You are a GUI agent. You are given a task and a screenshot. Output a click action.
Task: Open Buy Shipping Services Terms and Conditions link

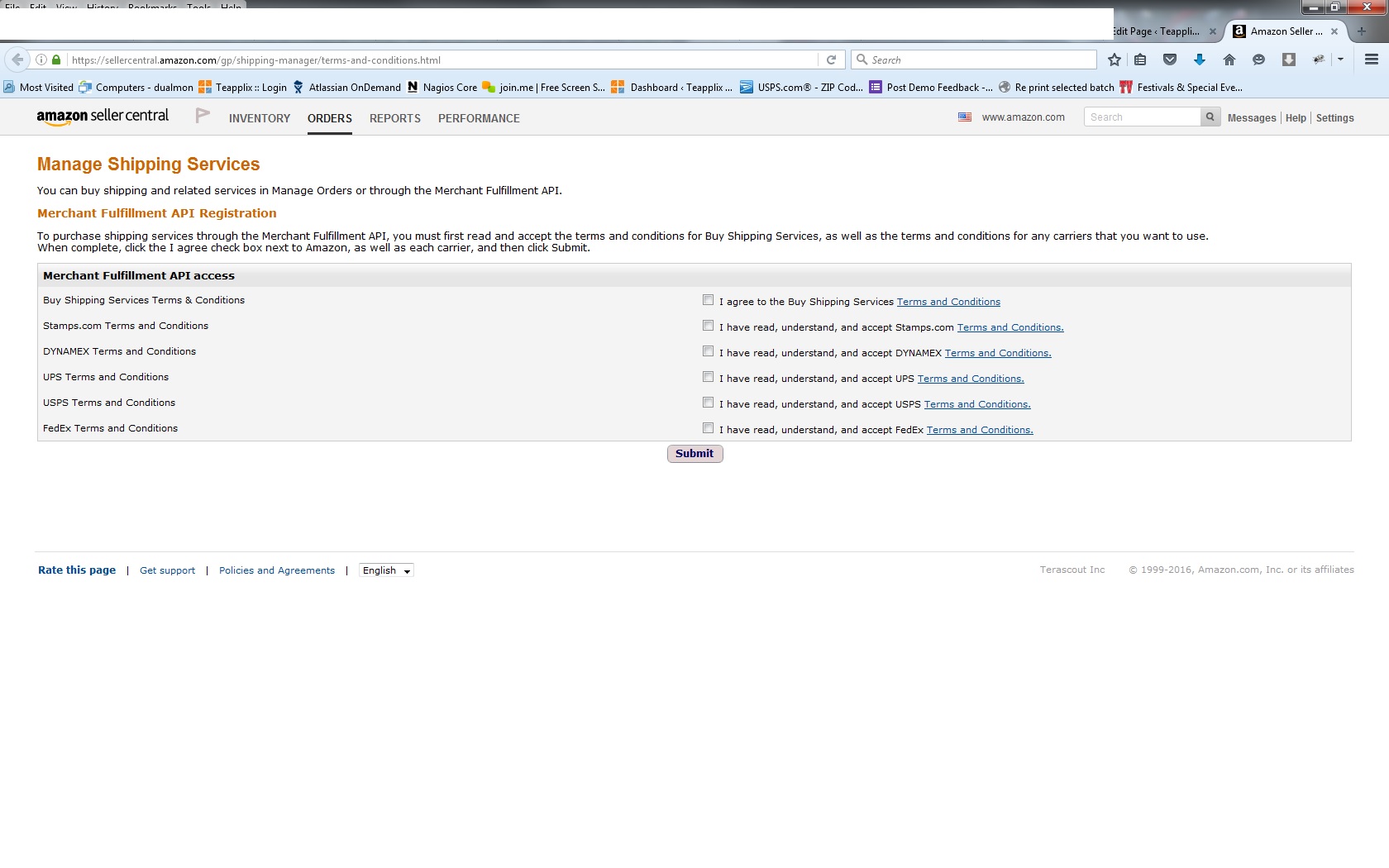[x=948, y=302]
